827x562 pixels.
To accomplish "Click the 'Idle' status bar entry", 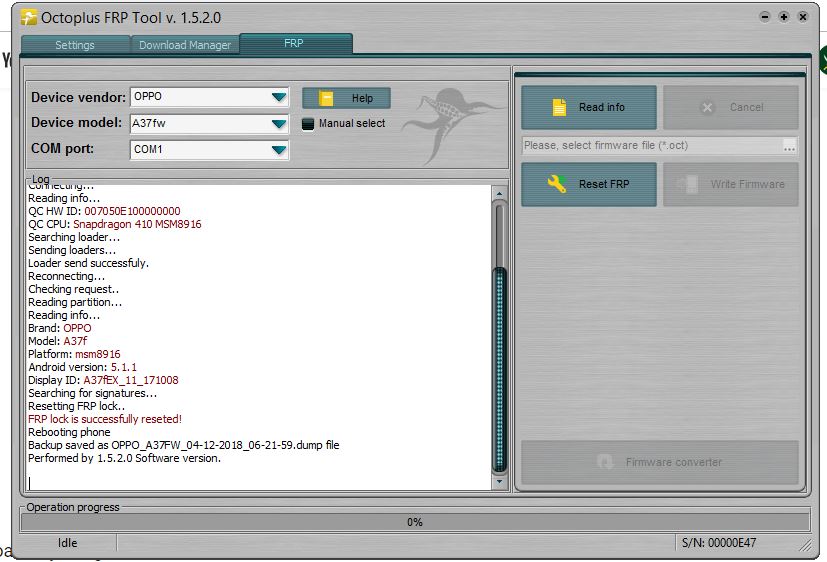I will pos(68,543).
